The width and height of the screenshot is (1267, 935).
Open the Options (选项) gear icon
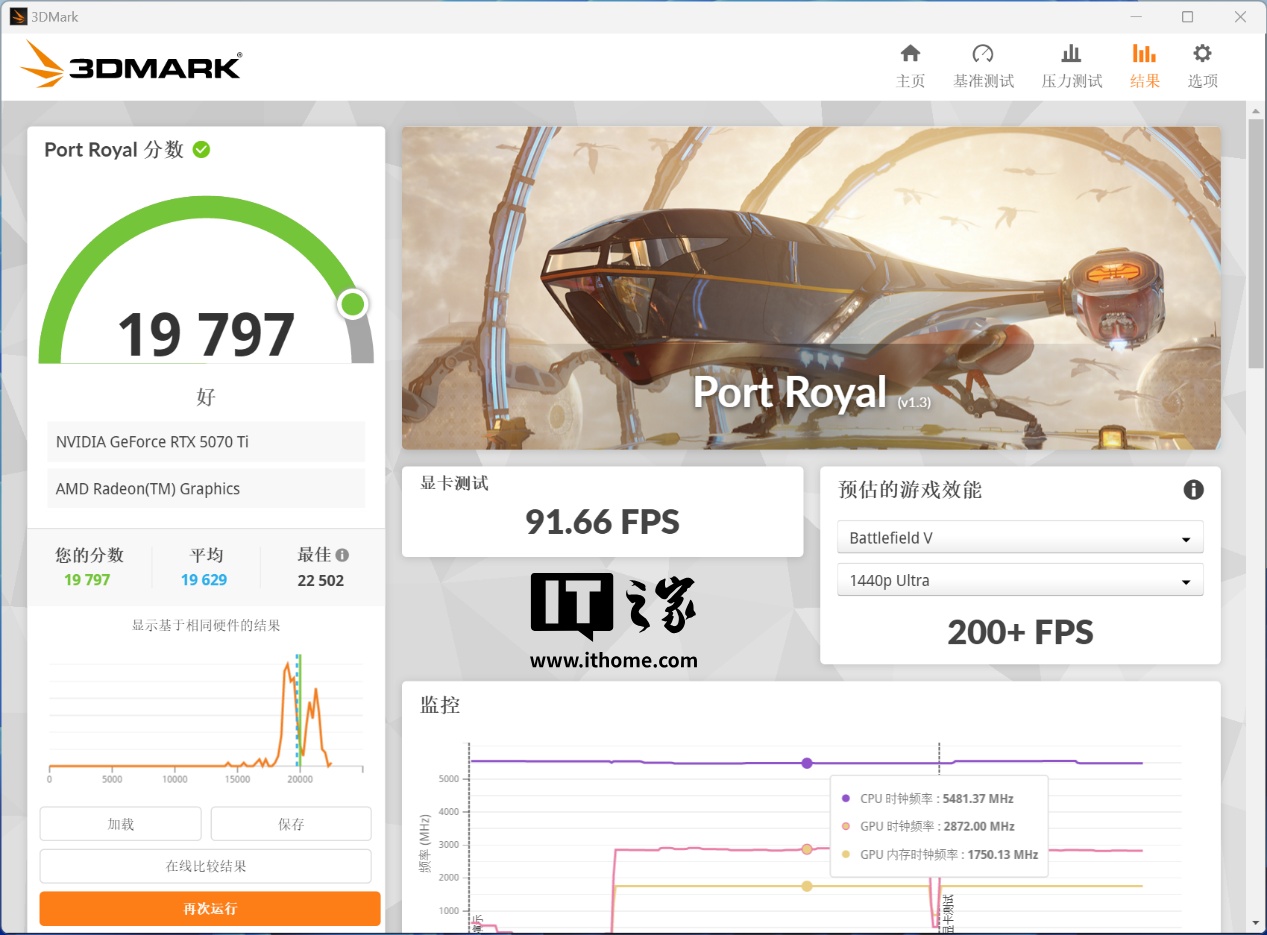pyautogui.click(x=1202, y=55)
